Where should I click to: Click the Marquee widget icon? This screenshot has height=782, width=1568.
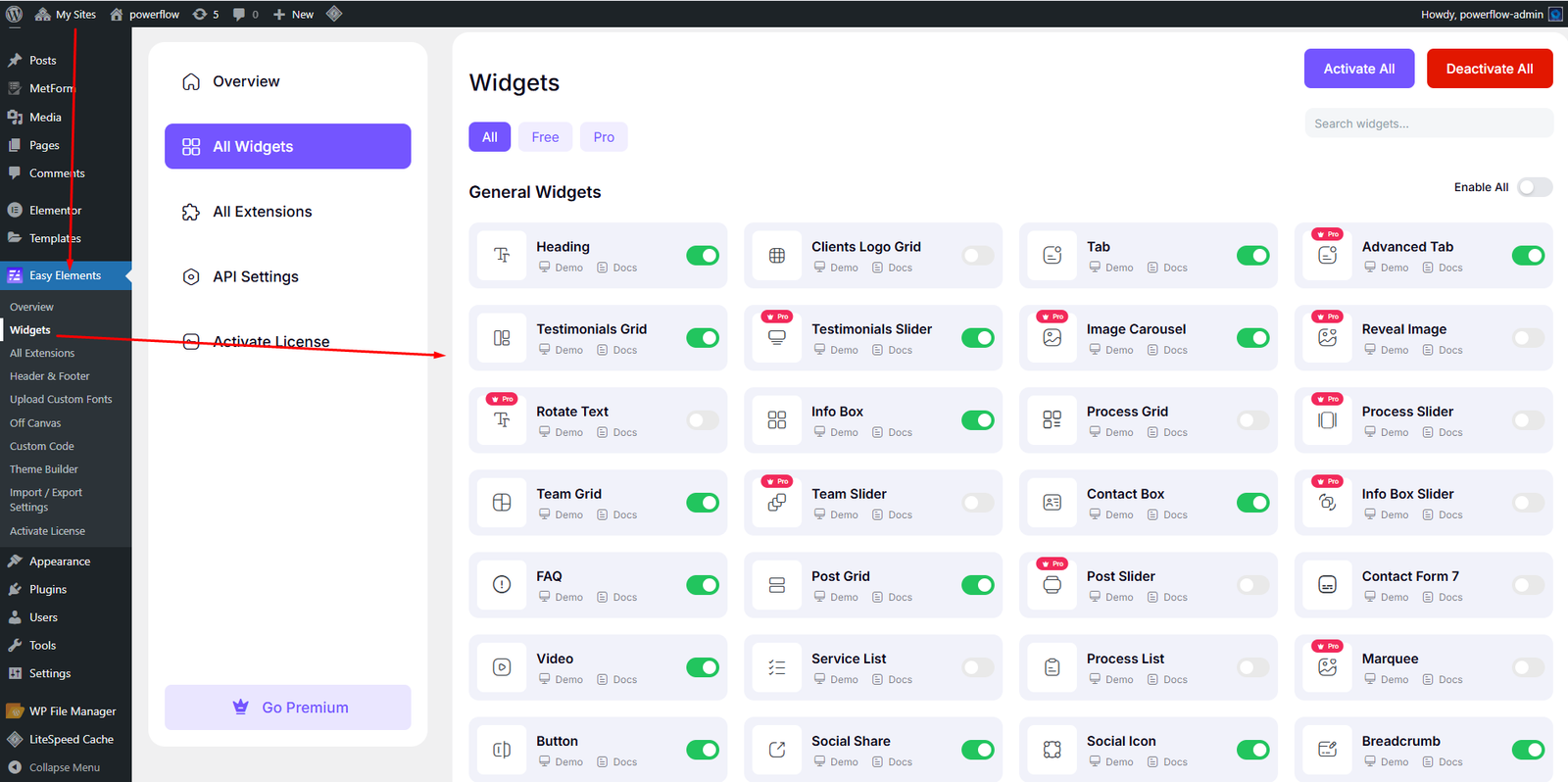pos(1328,667)
